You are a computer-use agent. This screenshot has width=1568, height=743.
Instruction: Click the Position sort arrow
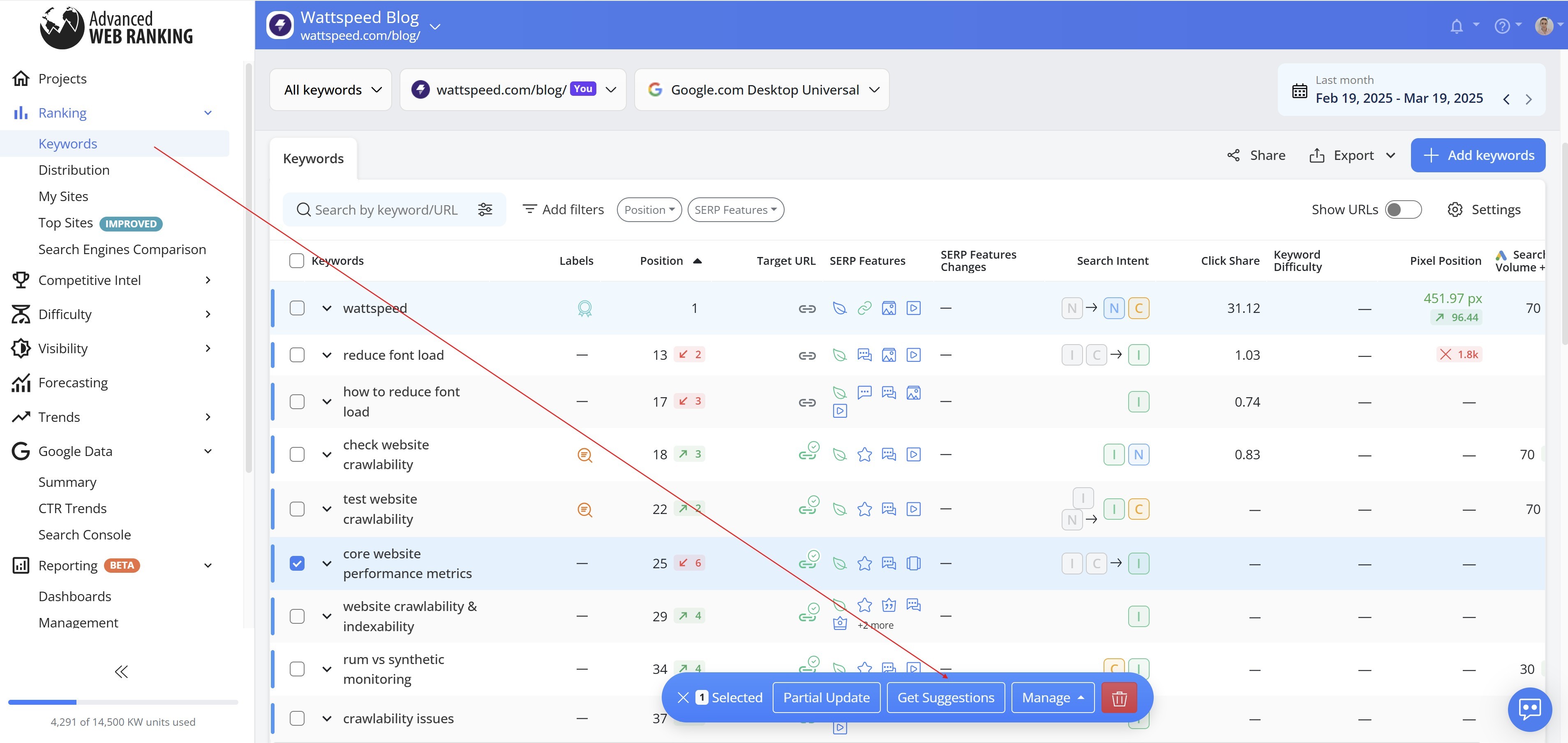coord(697,261)
